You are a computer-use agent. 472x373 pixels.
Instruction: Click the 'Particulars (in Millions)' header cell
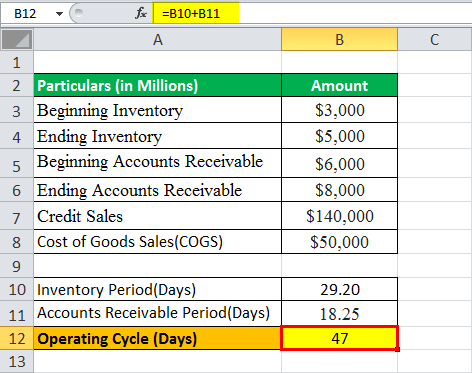[x=158, y=85]
